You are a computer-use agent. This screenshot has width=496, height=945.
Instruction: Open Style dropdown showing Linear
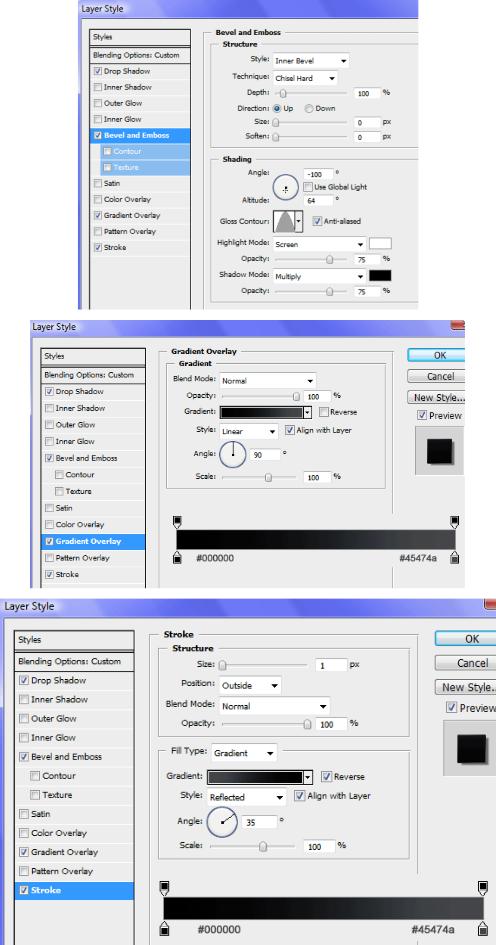(249, 431)
